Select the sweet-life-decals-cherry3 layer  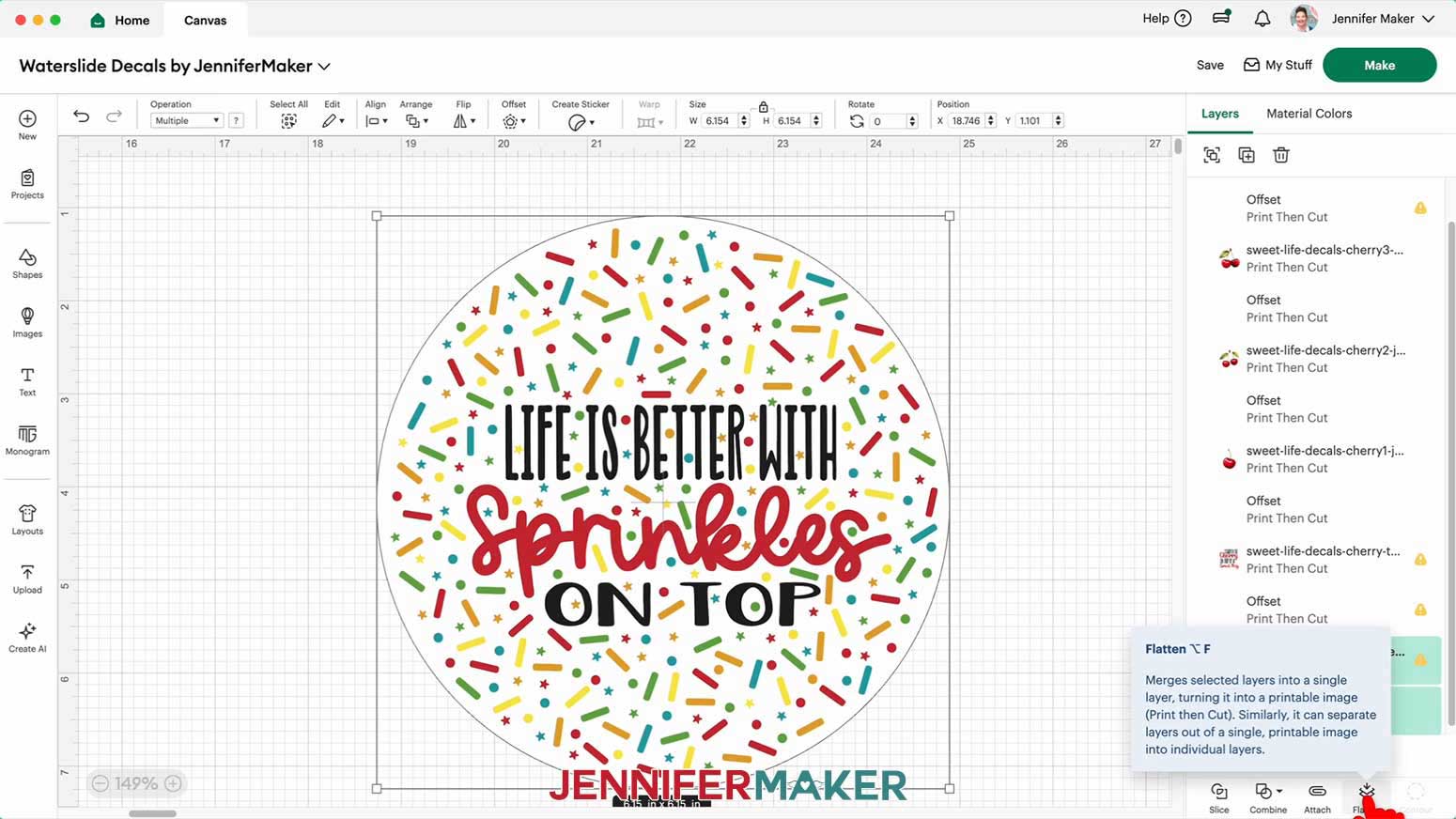pyautogui.click(x=1315, y=258)
